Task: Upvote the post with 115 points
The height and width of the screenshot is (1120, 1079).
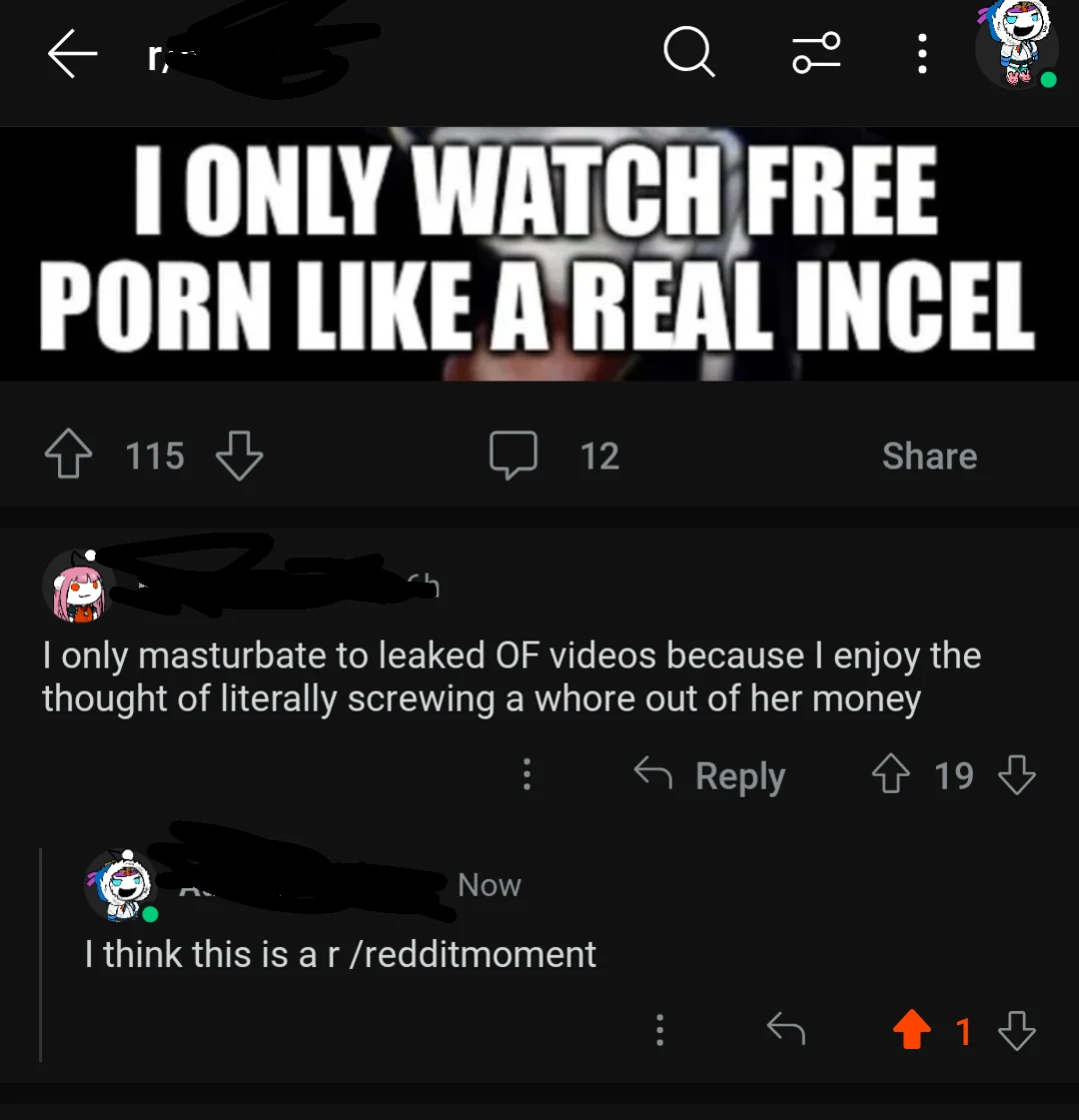Action: [x=69, y=454]
